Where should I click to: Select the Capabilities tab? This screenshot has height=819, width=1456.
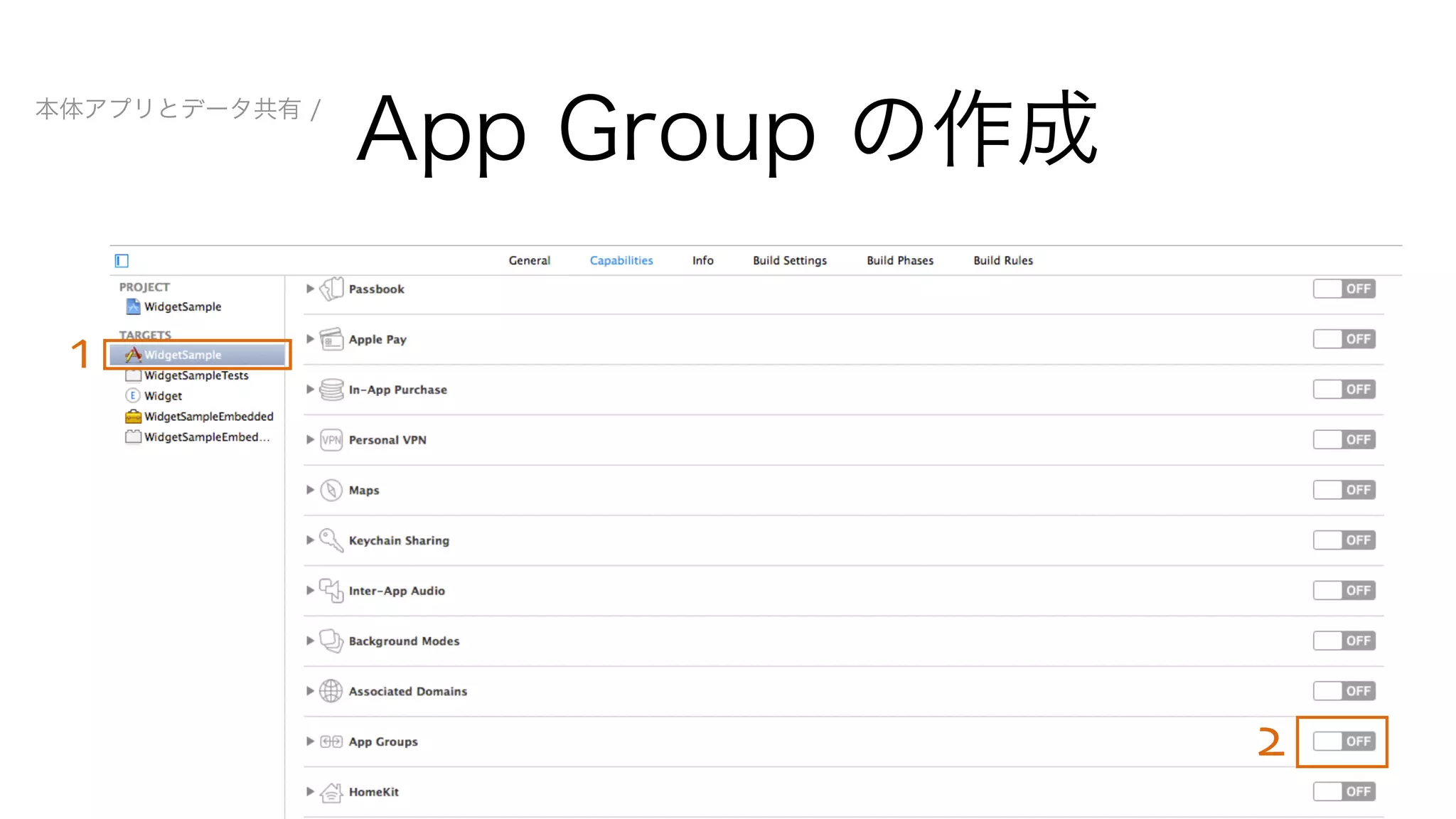pos(621,261)
